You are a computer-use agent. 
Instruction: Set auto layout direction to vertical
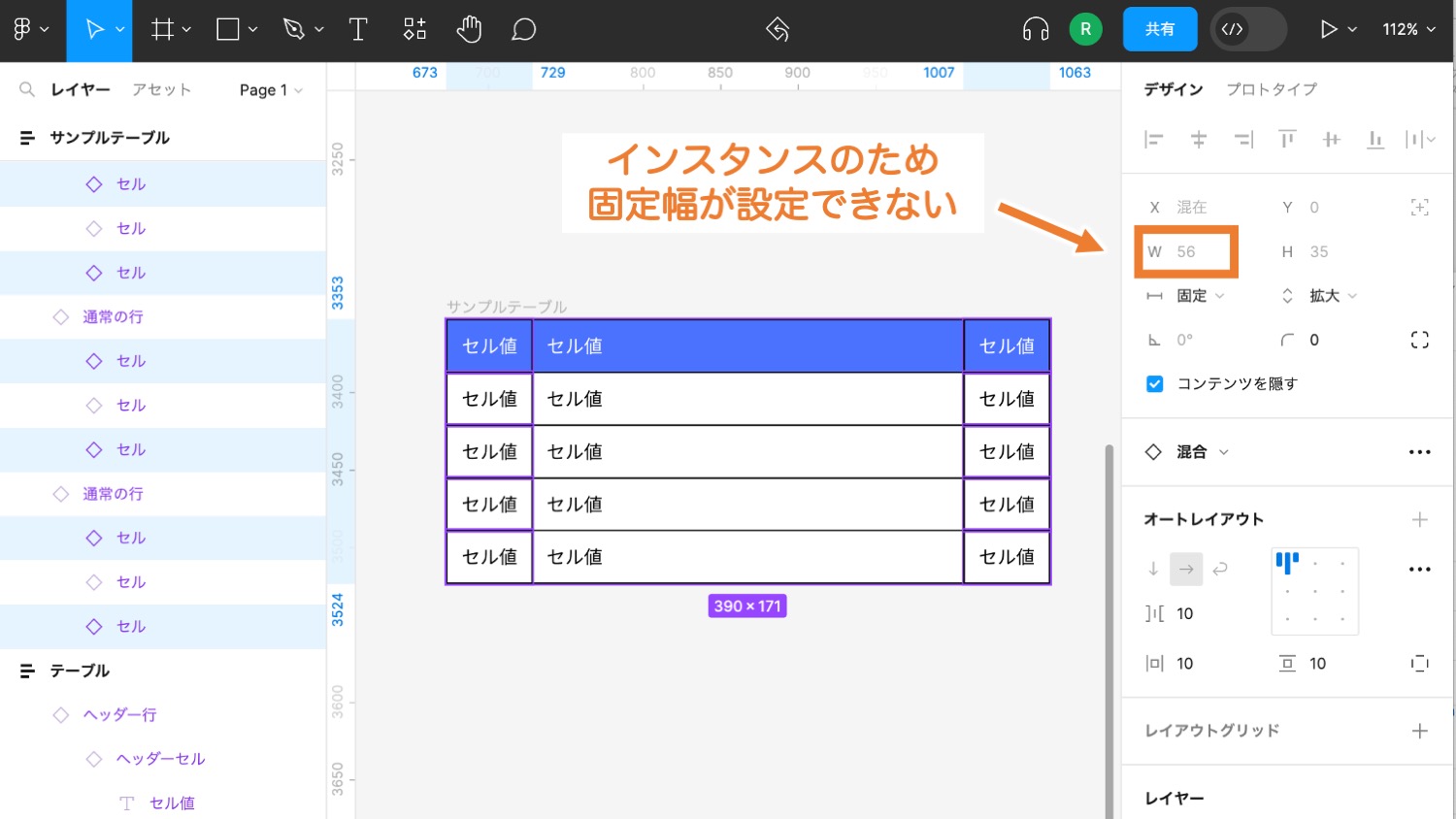[x=1152, y=569]
